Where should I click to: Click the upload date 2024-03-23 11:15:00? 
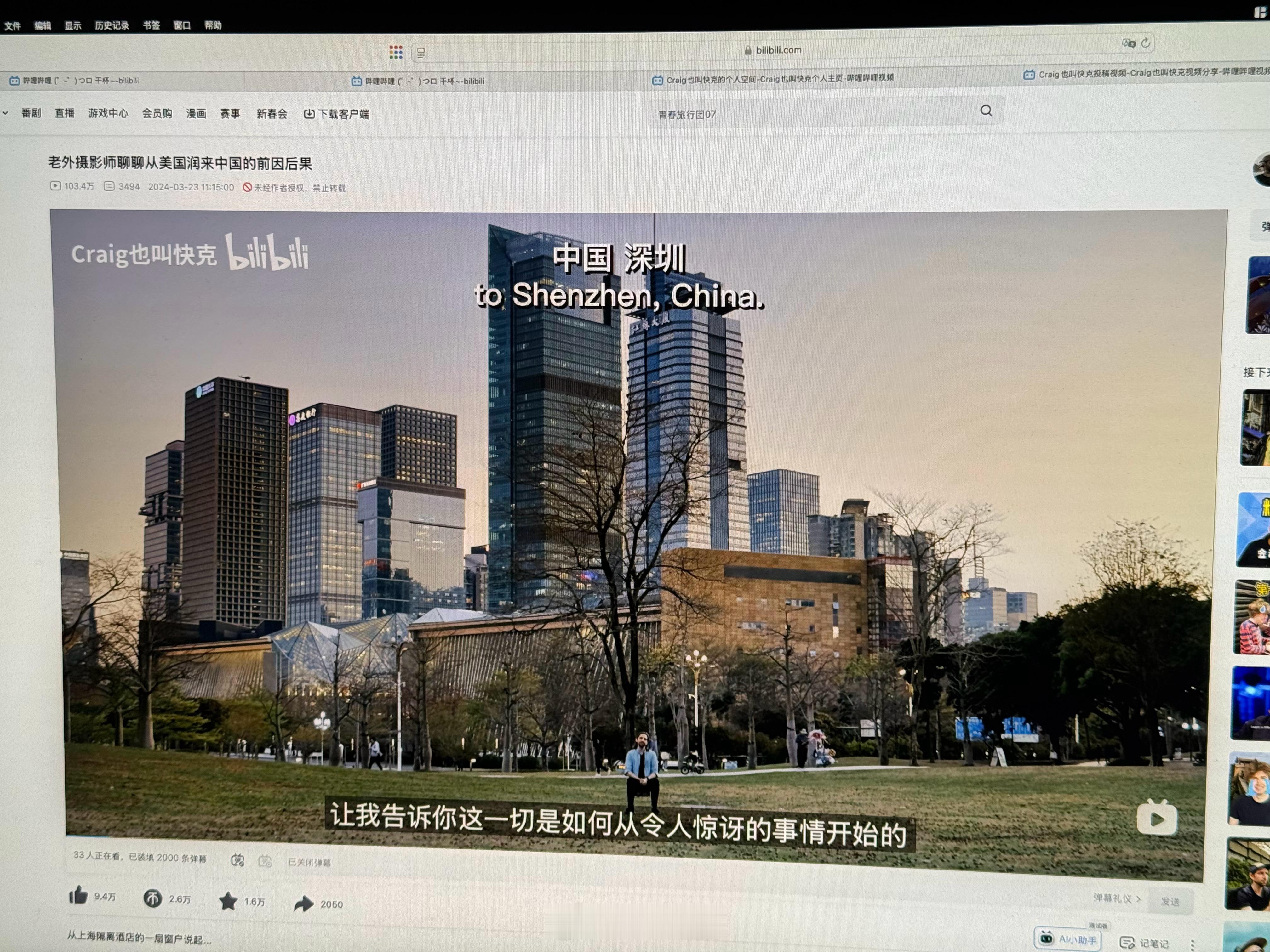(191, 187)
